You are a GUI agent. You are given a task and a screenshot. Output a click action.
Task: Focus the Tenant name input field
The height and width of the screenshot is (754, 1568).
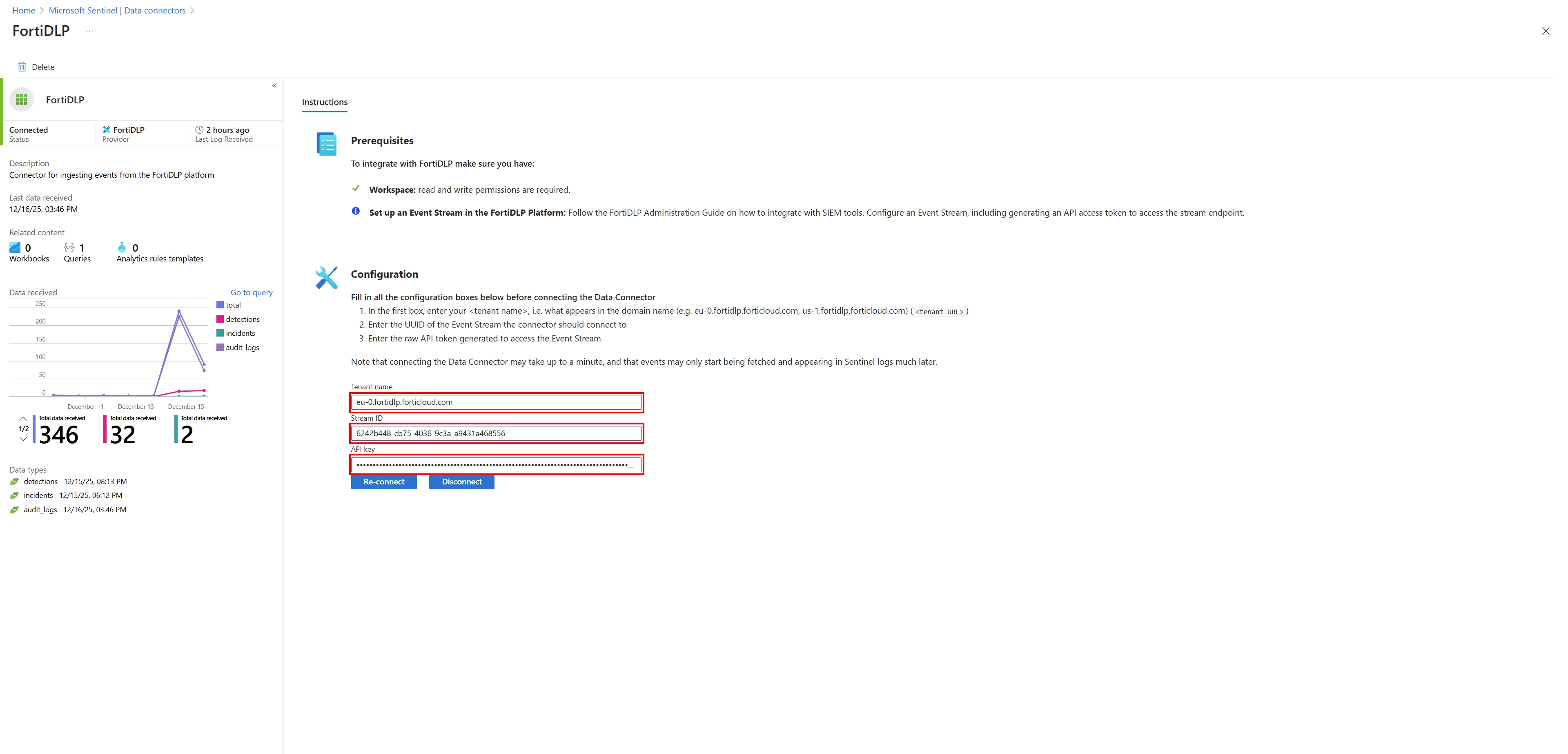tap(497, 402)
